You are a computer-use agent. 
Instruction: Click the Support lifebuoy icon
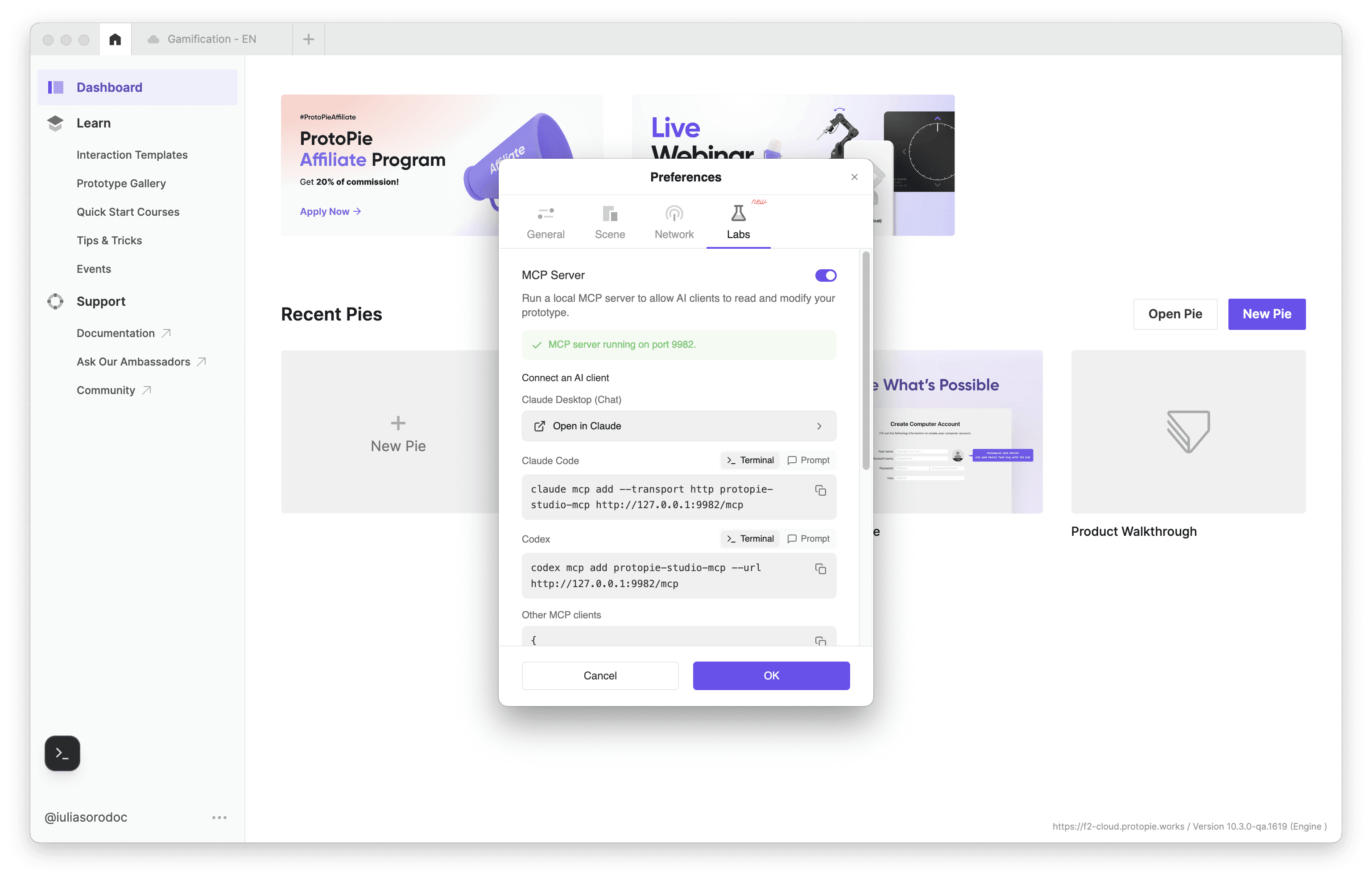(x=55, y=301)
